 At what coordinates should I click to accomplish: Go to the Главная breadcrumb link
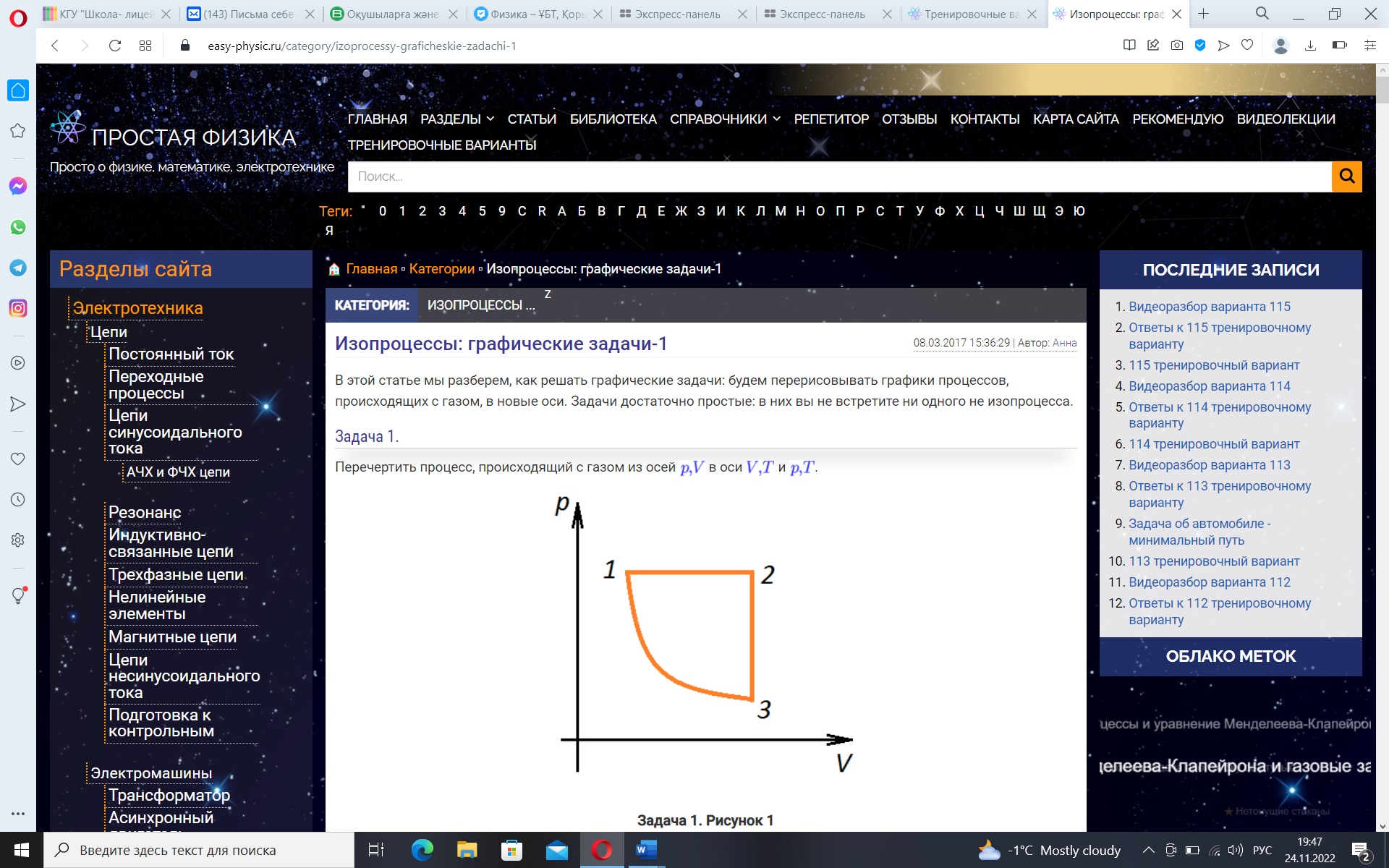(x=371, y=269)
